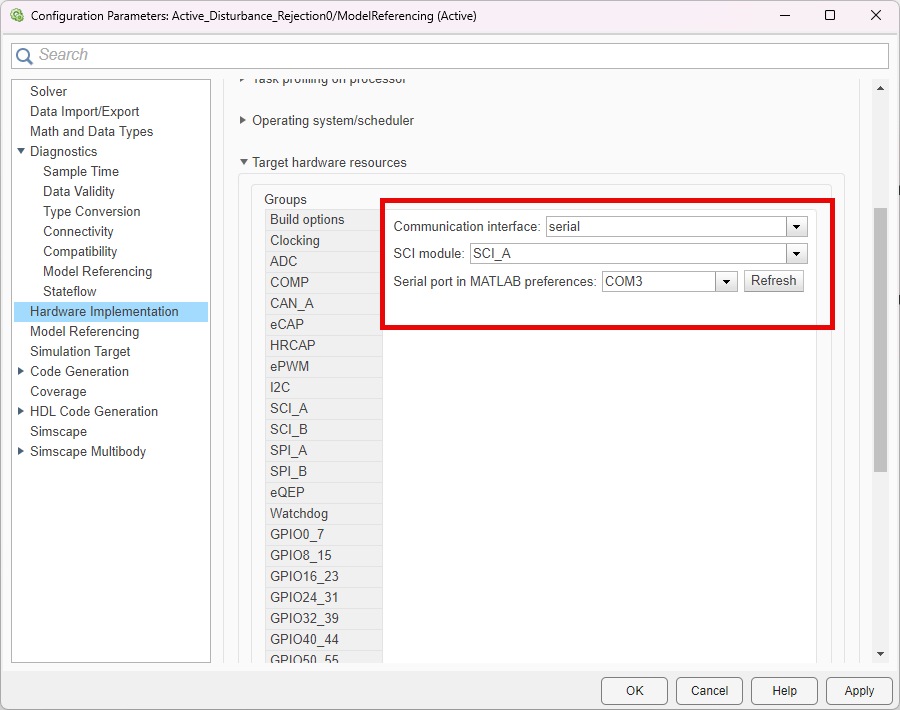Screen dimensions: 900x710
Task: Open the SCI module dropdown
Action: point(796,254)
